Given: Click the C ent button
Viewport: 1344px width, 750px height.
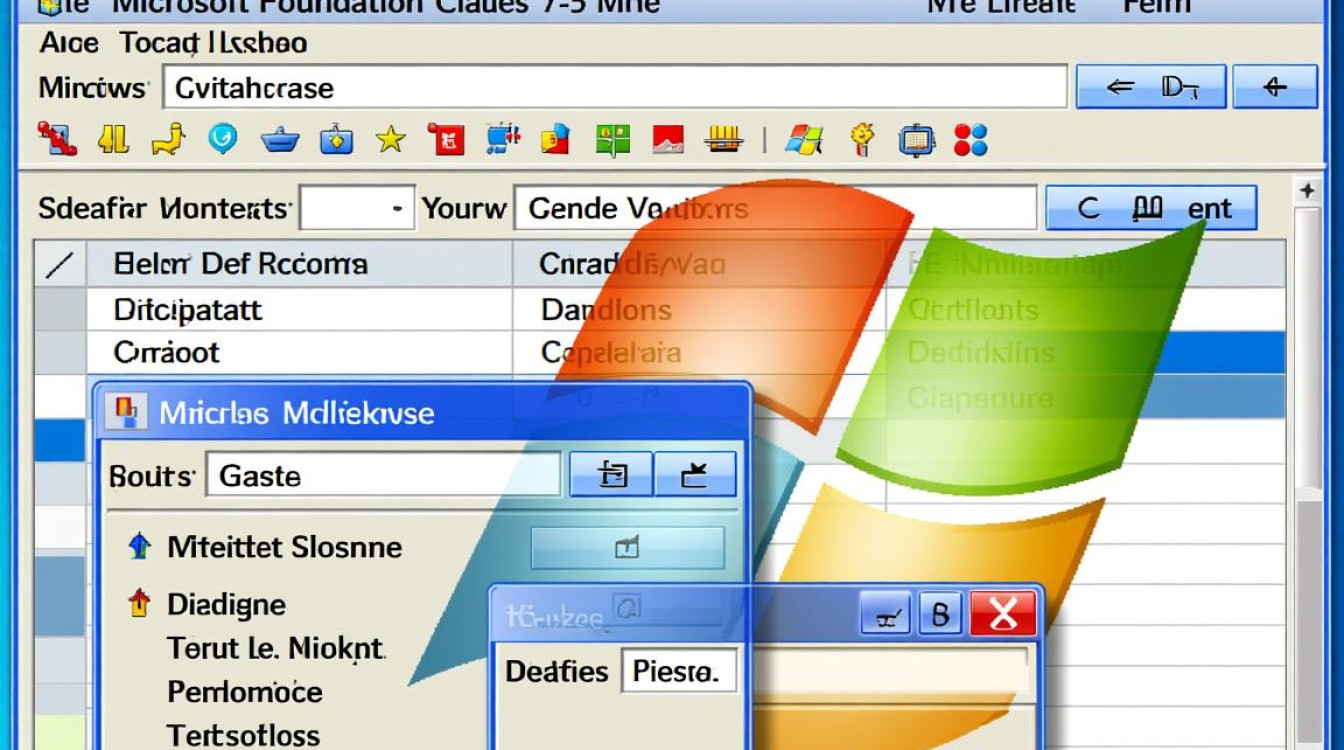Looking at the screenshot, I should pos(1151,208).
